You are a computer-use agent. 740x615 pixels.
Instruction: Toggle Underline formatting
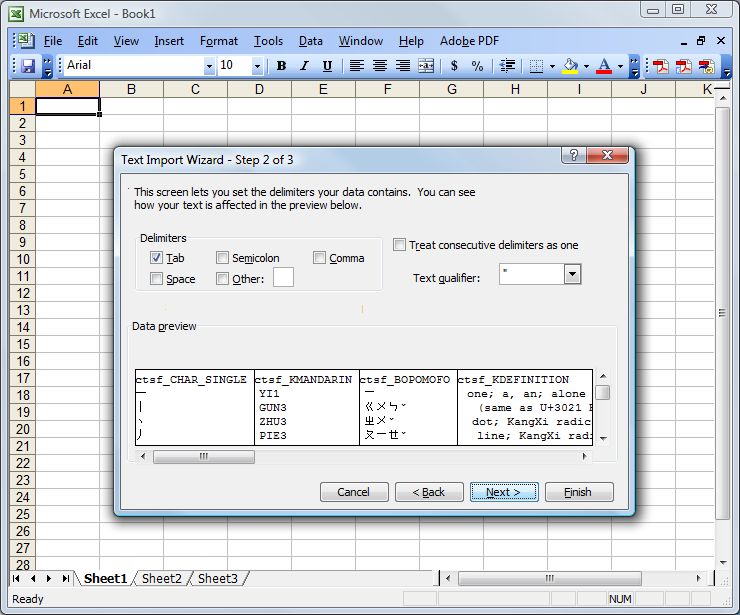pyautogui.click(x=327, y=66)
